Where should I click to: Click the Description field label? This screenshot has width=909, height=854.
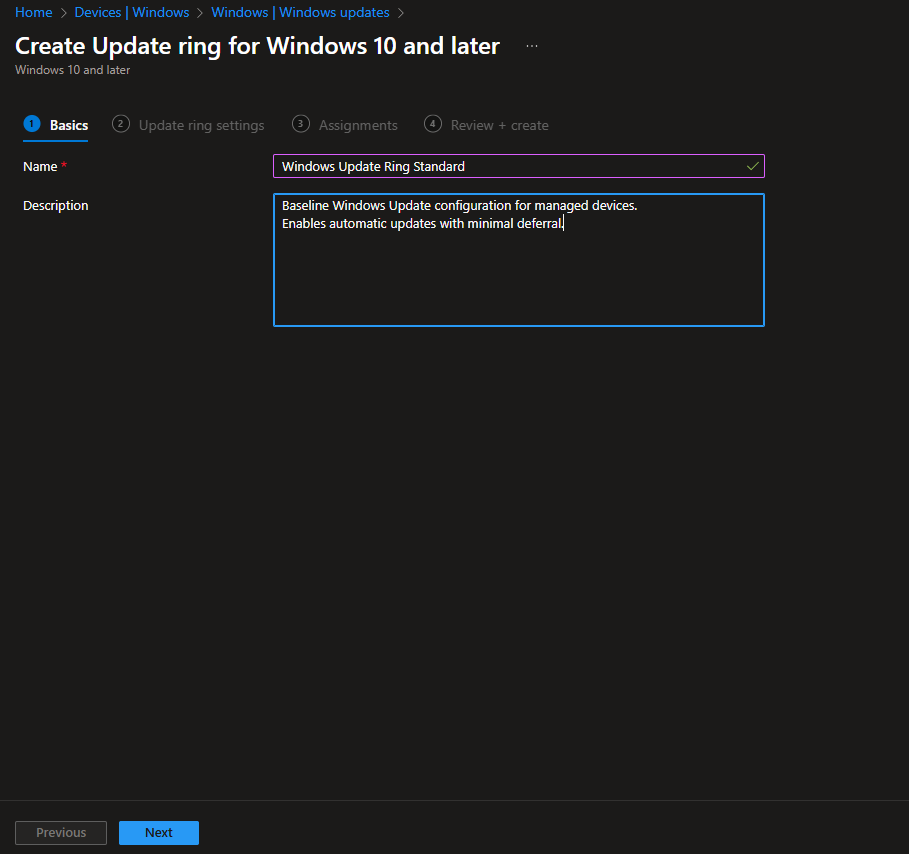tap(56, 206)
